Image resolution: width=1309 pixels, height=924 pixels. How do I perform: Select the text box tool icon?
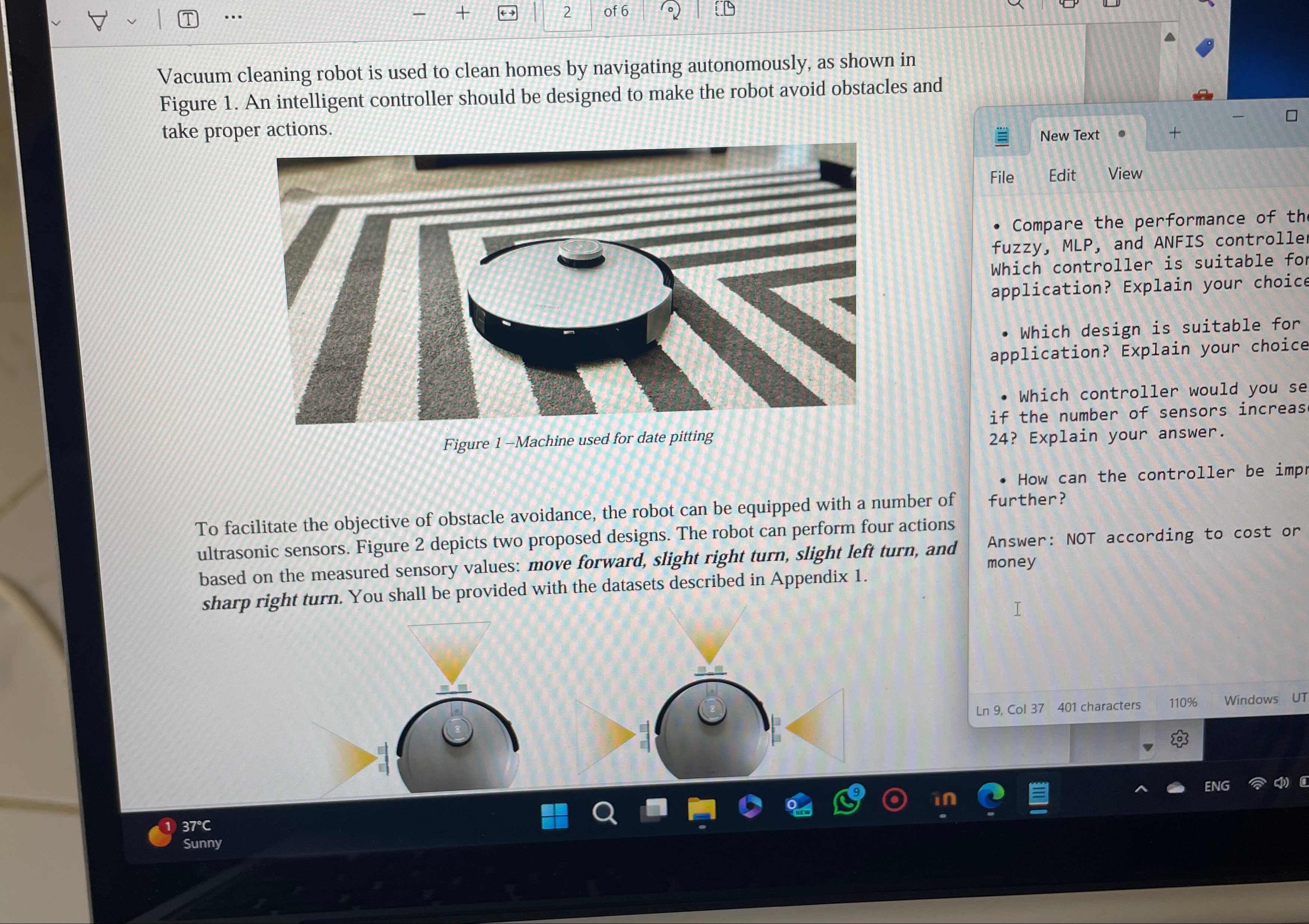[x=188, y=19]
